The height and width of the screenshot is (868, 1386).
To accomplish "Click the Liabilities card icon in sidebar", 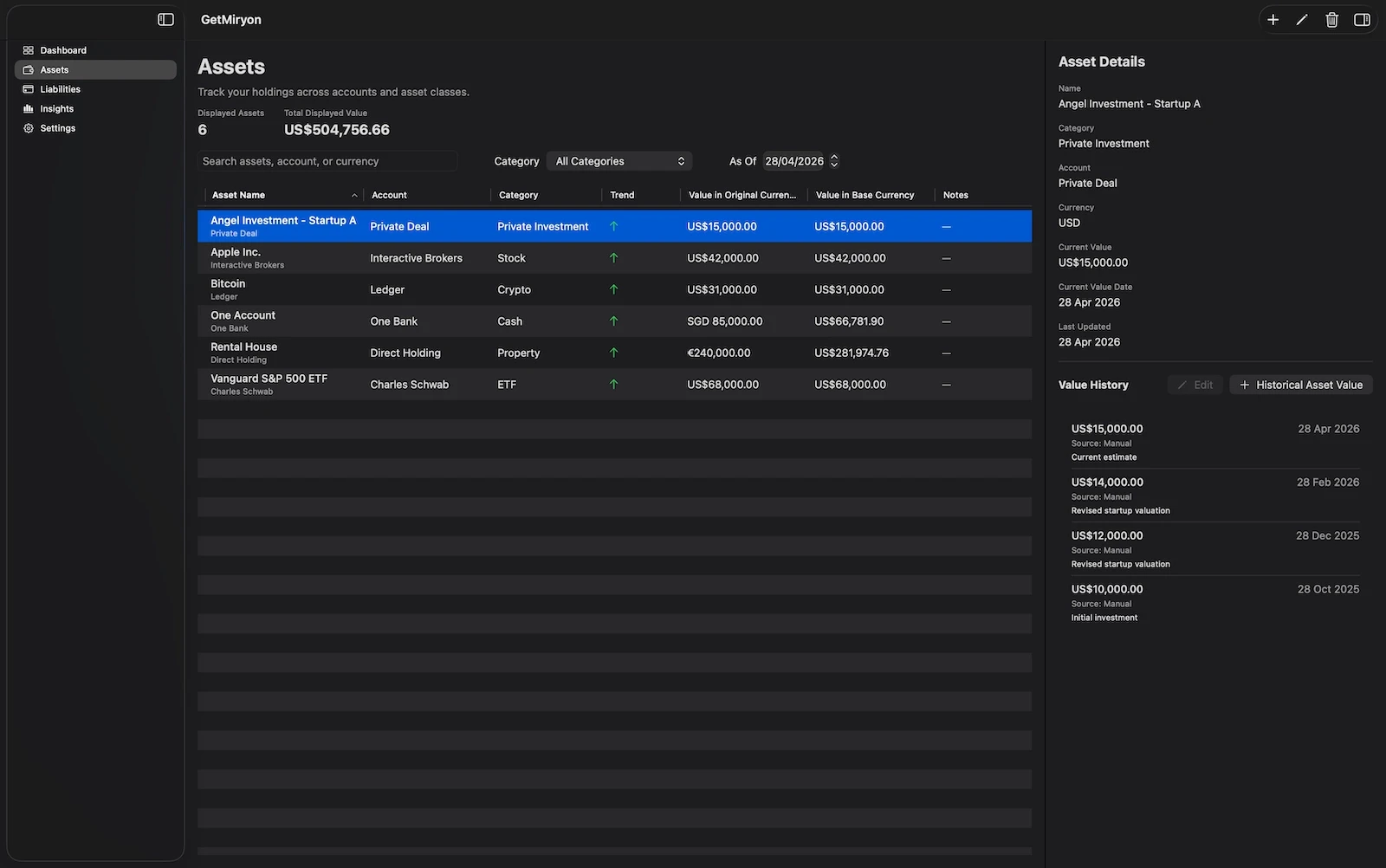I will click(29, 89).
